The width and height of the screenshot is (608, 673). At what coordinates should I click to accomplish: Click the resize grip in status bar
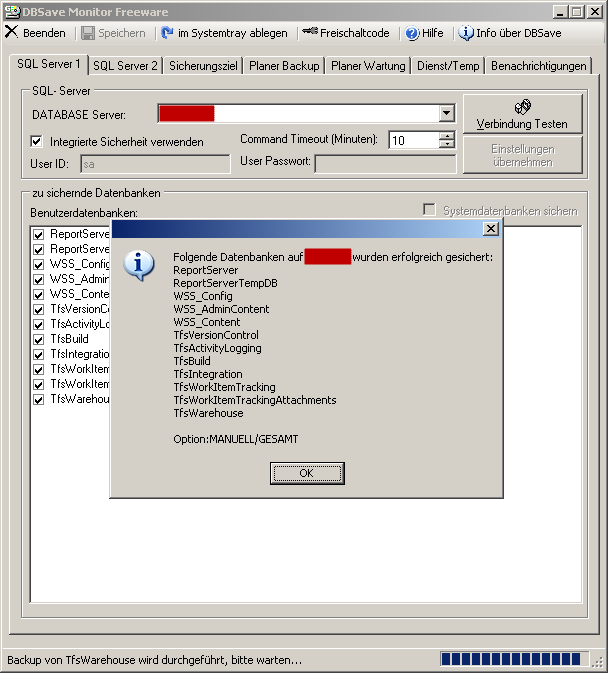[598, 663]
